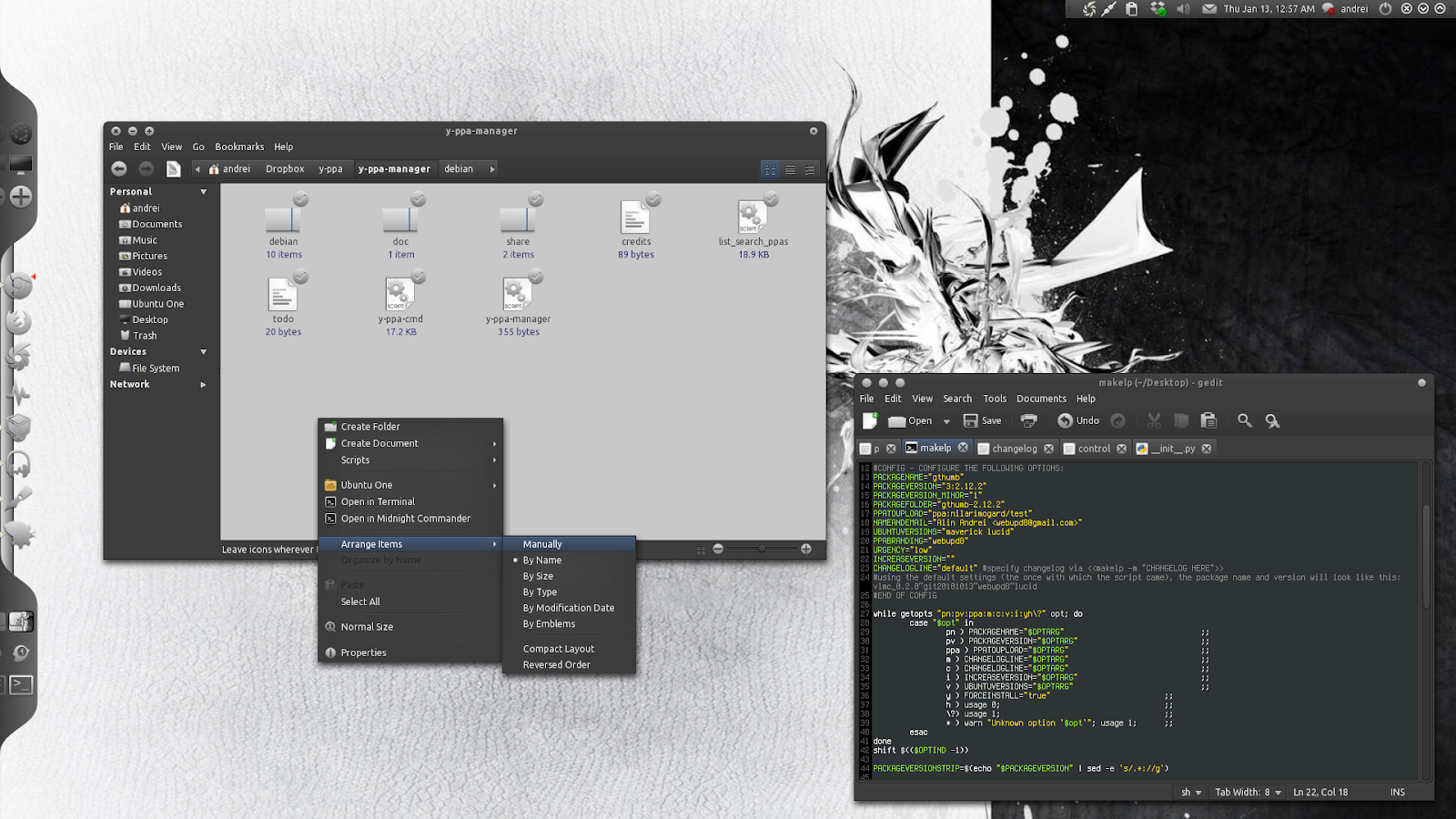
Task: Choose By Size arrangement option
Action: pos(569,576)
